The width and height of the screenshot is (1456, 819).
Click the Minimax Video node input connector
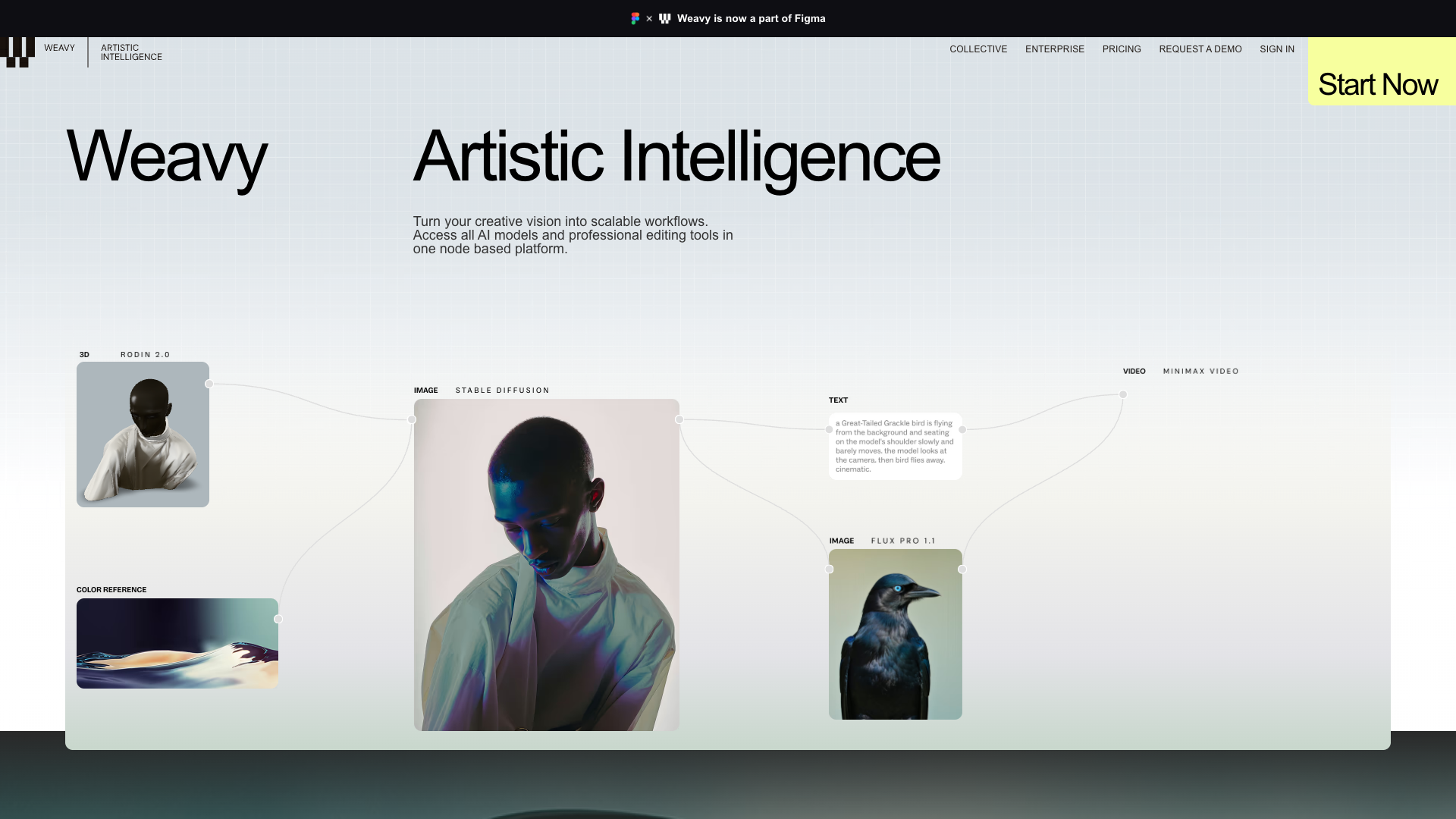[1123, 394]
